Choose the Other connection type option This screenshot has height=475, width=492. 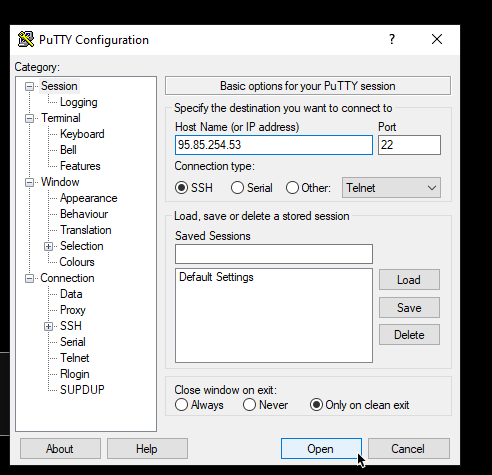[292, 188]
